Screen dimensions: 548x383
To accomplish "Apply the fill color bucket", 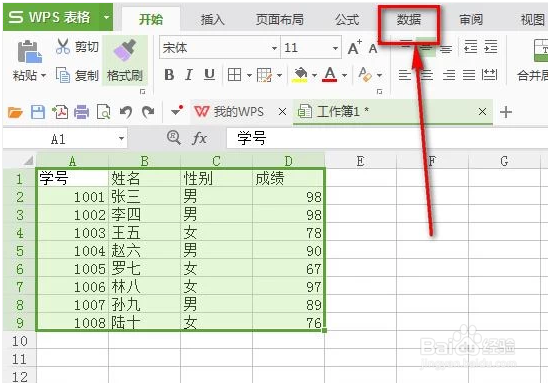I will [300, 74].
